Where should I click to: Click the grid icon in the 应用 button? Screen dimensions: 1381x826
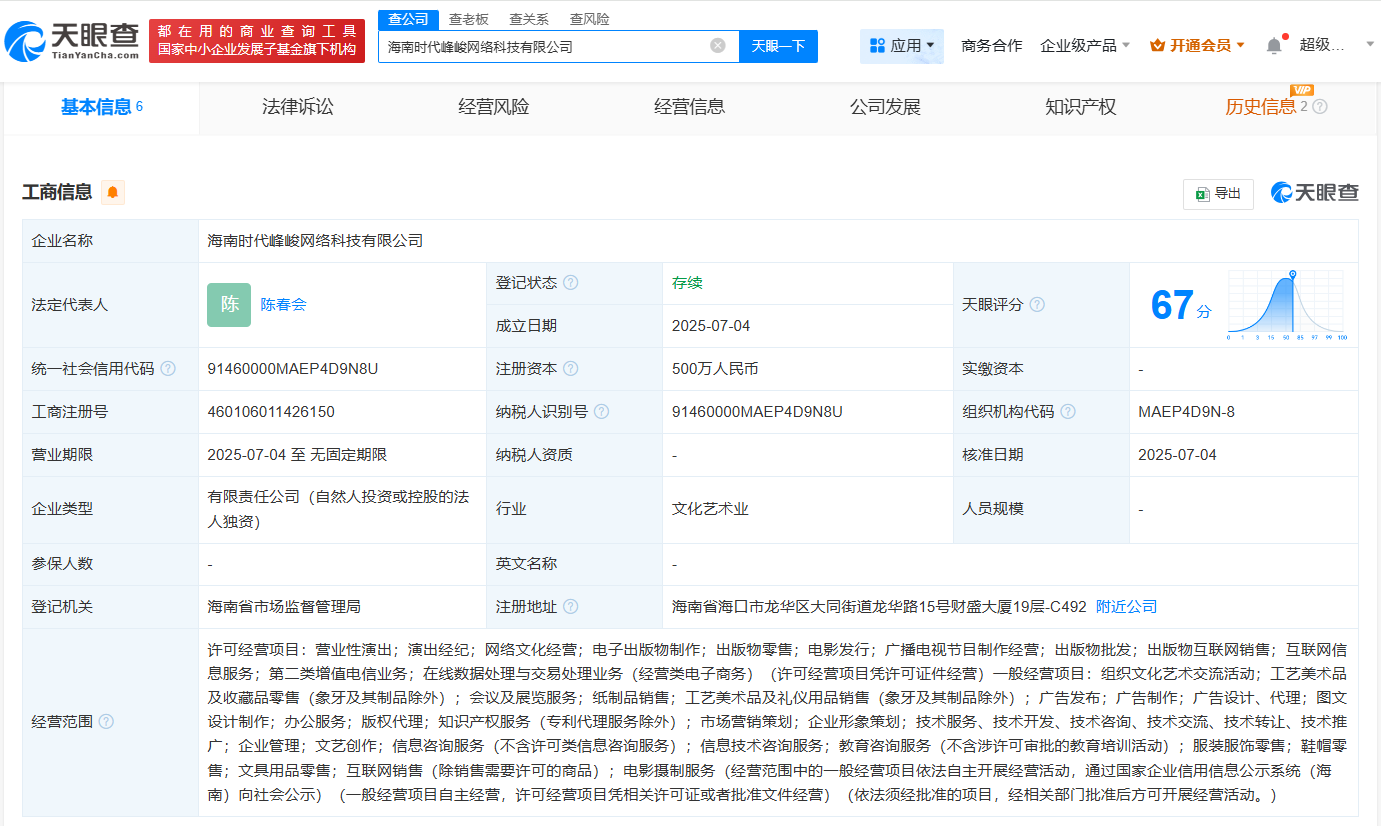(877, 46)
